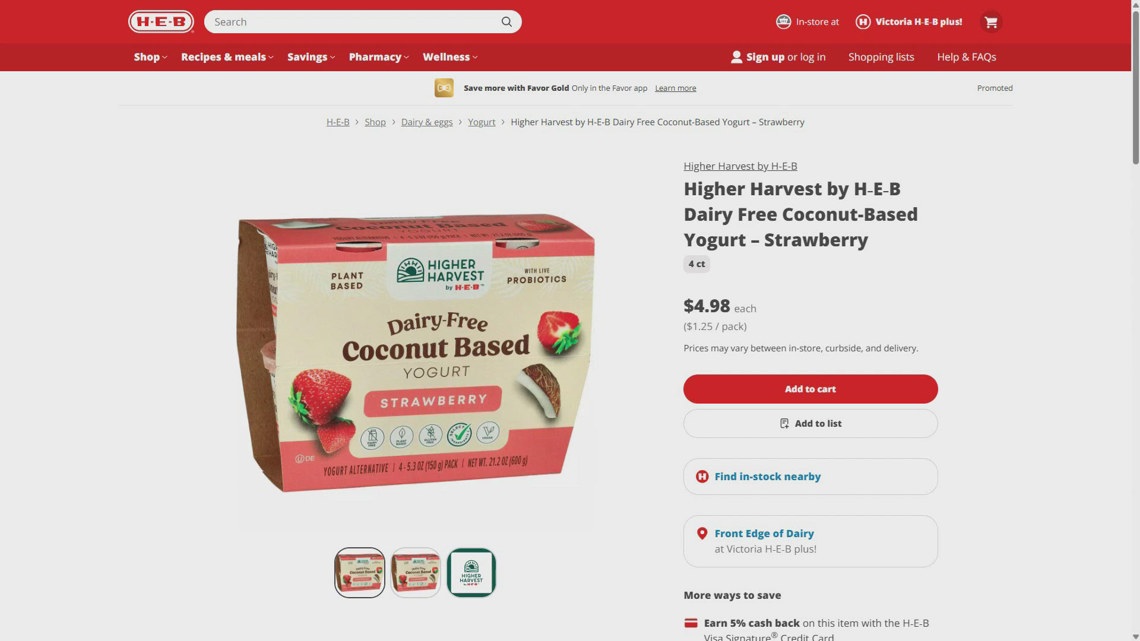The width and height of the screenshot is (1140, 641).
Task: Select the Higher Harvest logo thumbnail
Action: pyautogui.click(x=471, y=573)
